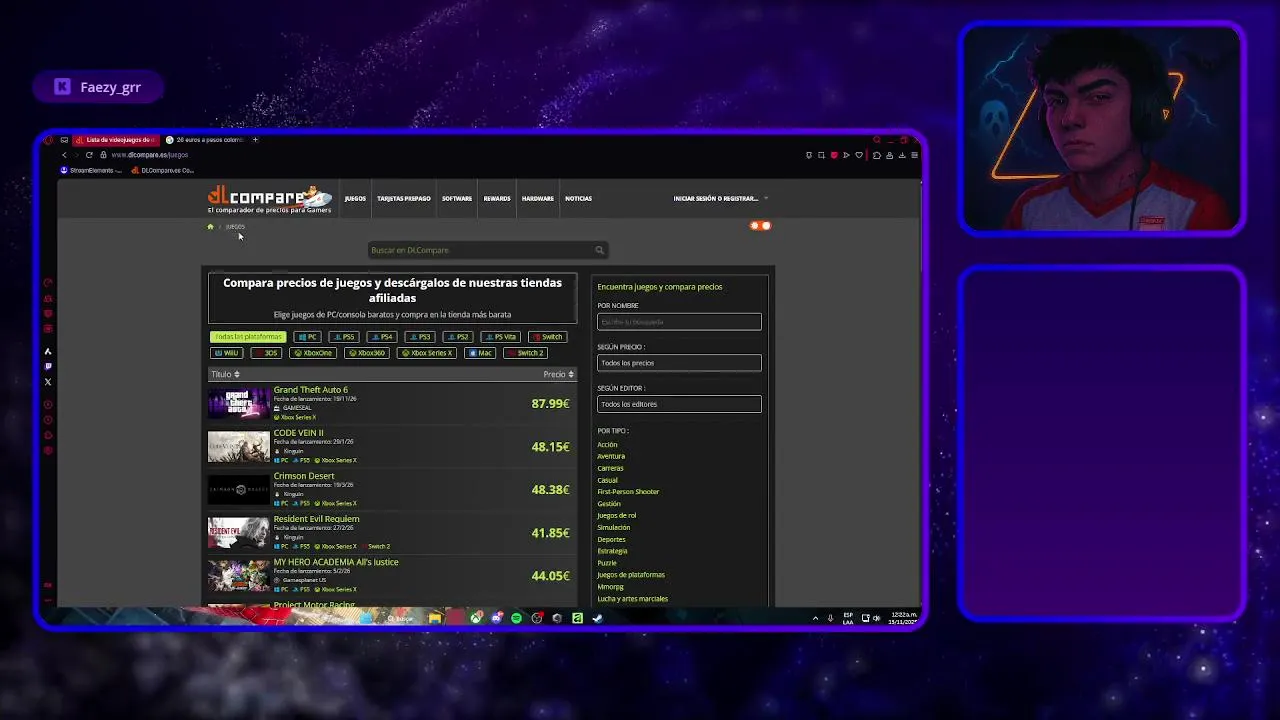Image resolution: width=1280 pixels, height=720 pixels.
Task: Click the browser address bar URL
Action: pos(149,155)
